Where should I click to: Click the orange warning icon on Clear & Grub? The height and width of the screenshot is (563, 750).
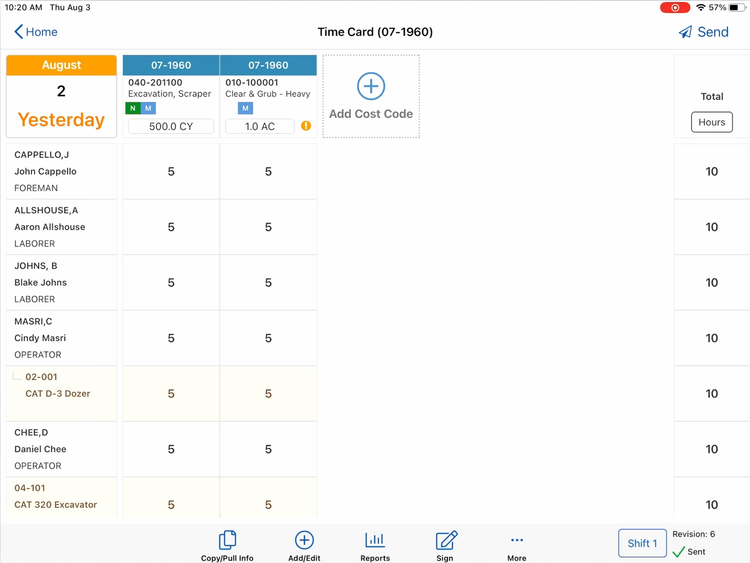[306, 126]
